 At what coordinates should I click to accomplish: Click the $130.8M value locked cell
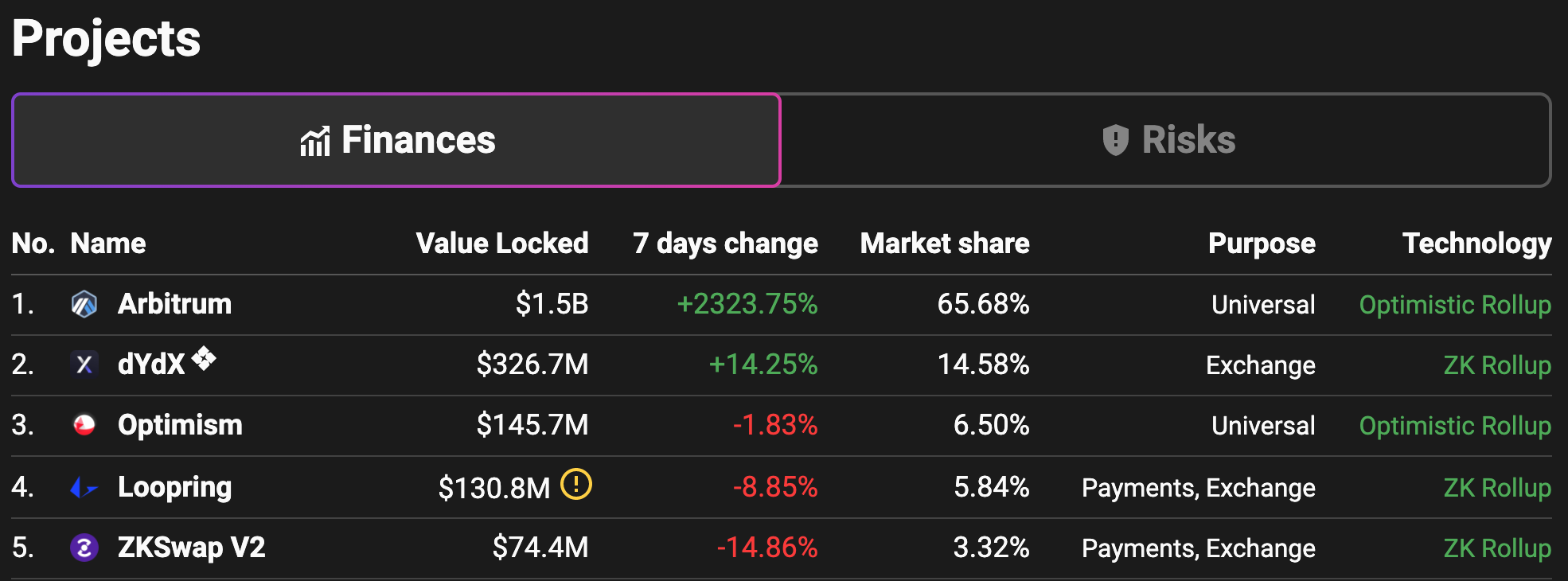[494, 487]
